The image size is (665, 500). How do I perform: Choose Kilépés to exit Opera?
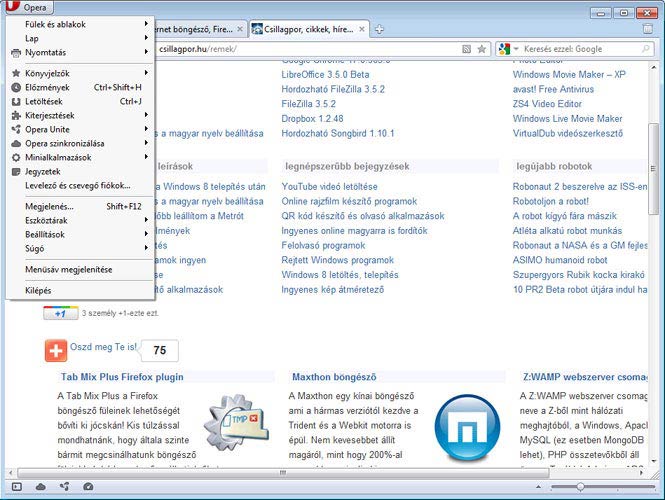tap(81, 291)
